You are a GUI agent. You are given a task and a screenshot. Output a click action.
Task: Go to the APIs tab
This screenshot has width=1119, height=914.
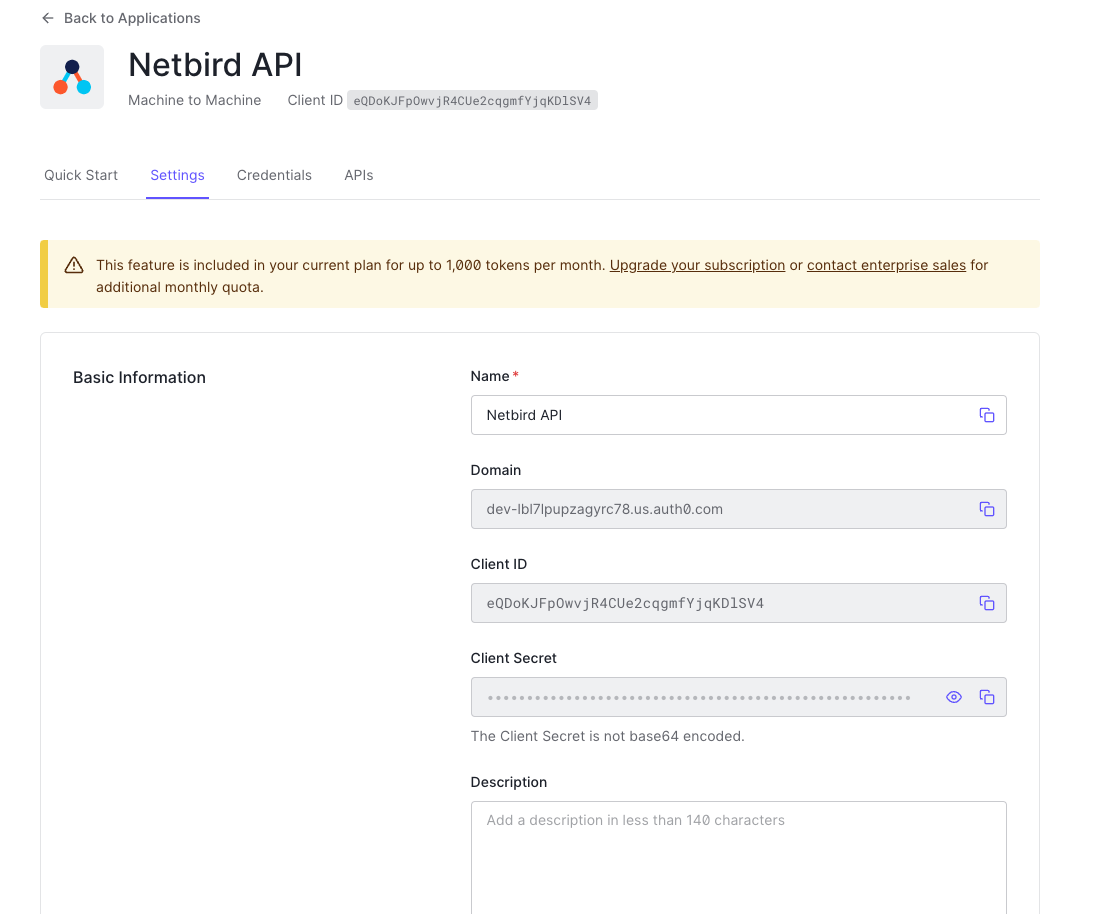pyautogui.click(x=359, y=175)
